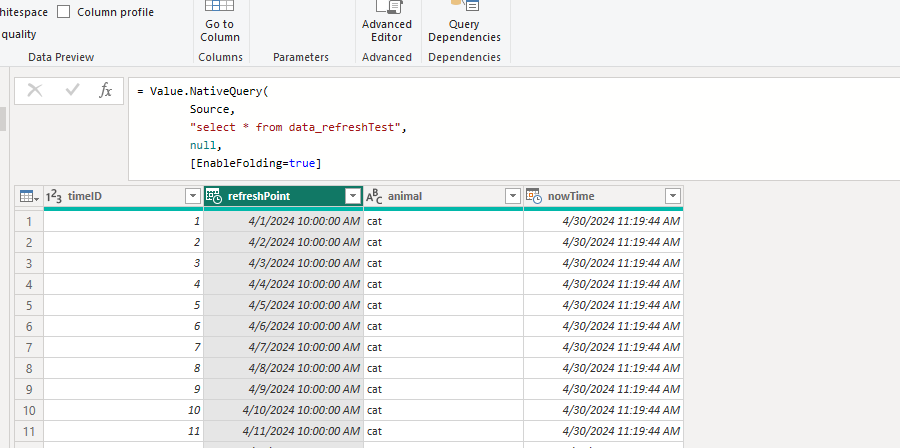Image resolution: width=900 pixels, height=448 pixels.
Task: Open the table menu icon in grid corner
Action: [29, 197]
